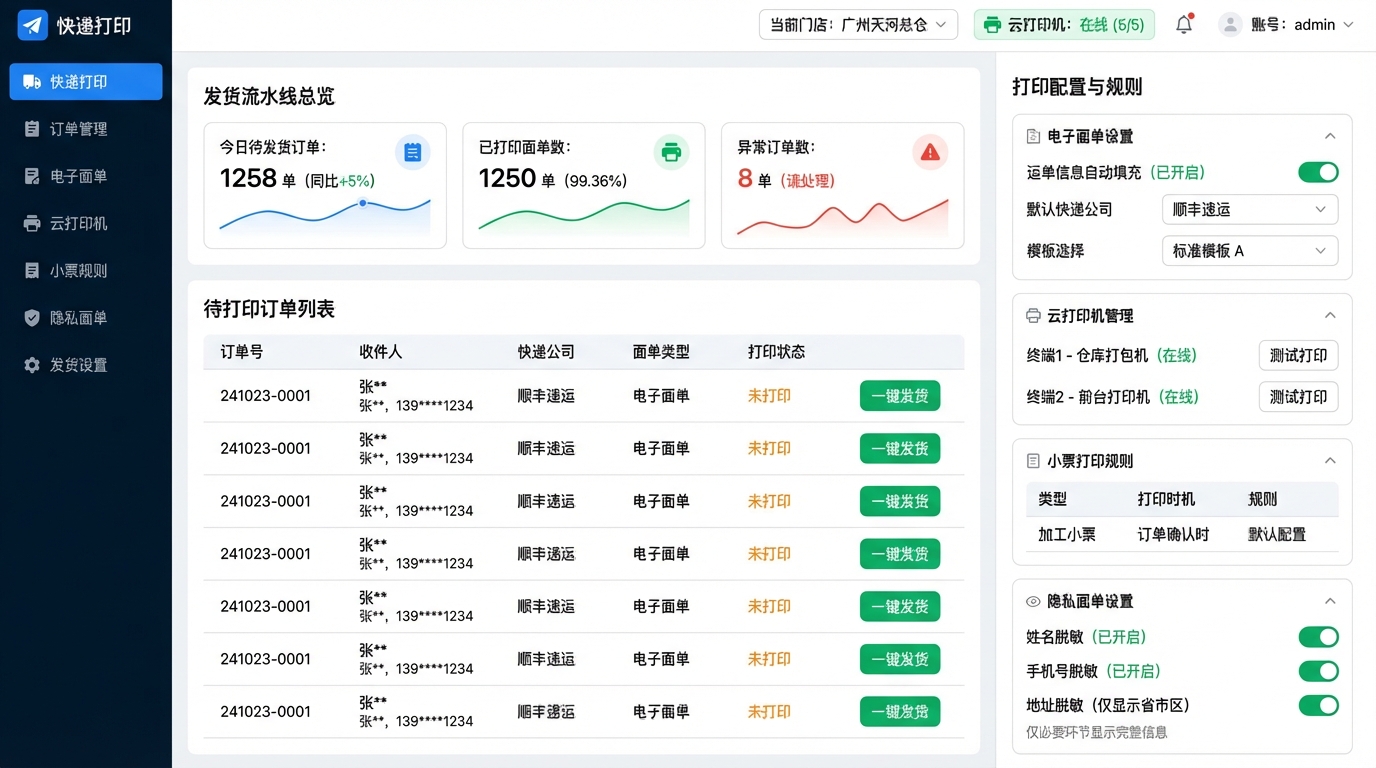This screenshot has height=768, width=1376.
Task: Click 测试打印 for 终端2 前台打印机
Action: coord(1297,397)
